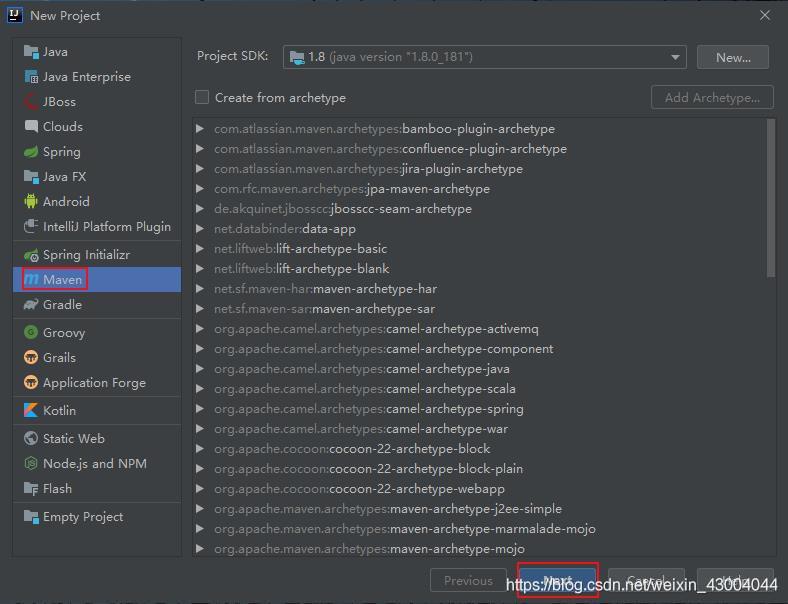This screenshot has width=788, height=604.
Task: Select cocoon-22-archetype-block row text
Action: click(x=352, y=449)
